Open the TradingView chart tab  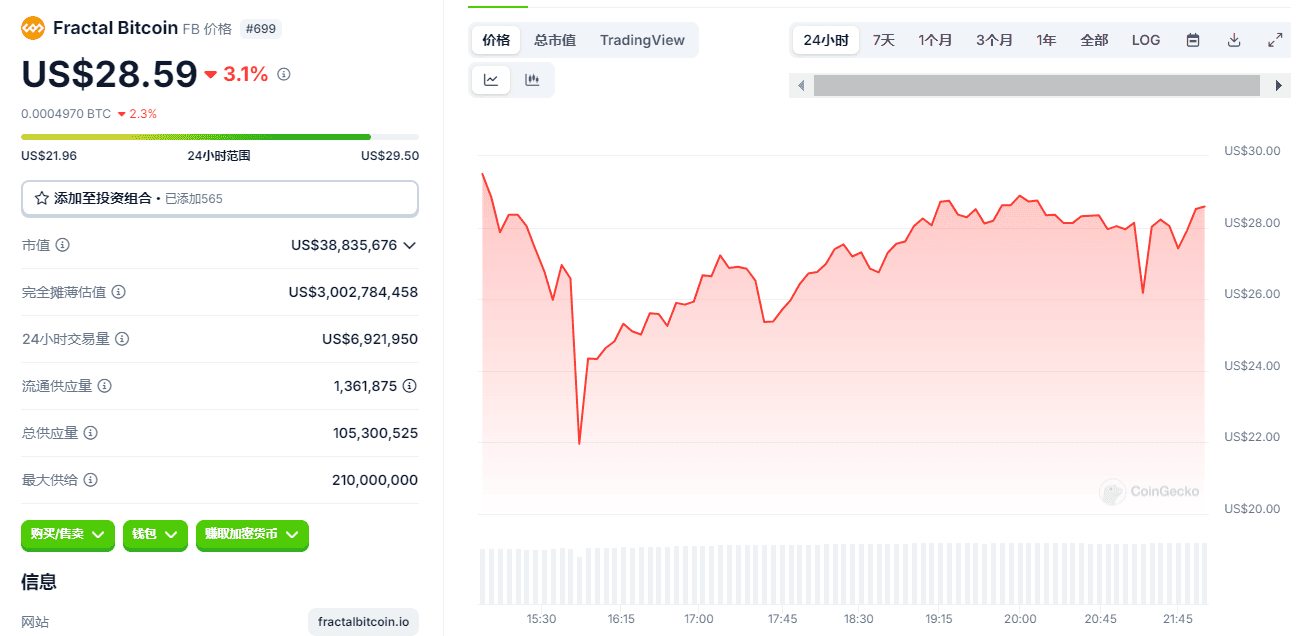click(643, 40)
